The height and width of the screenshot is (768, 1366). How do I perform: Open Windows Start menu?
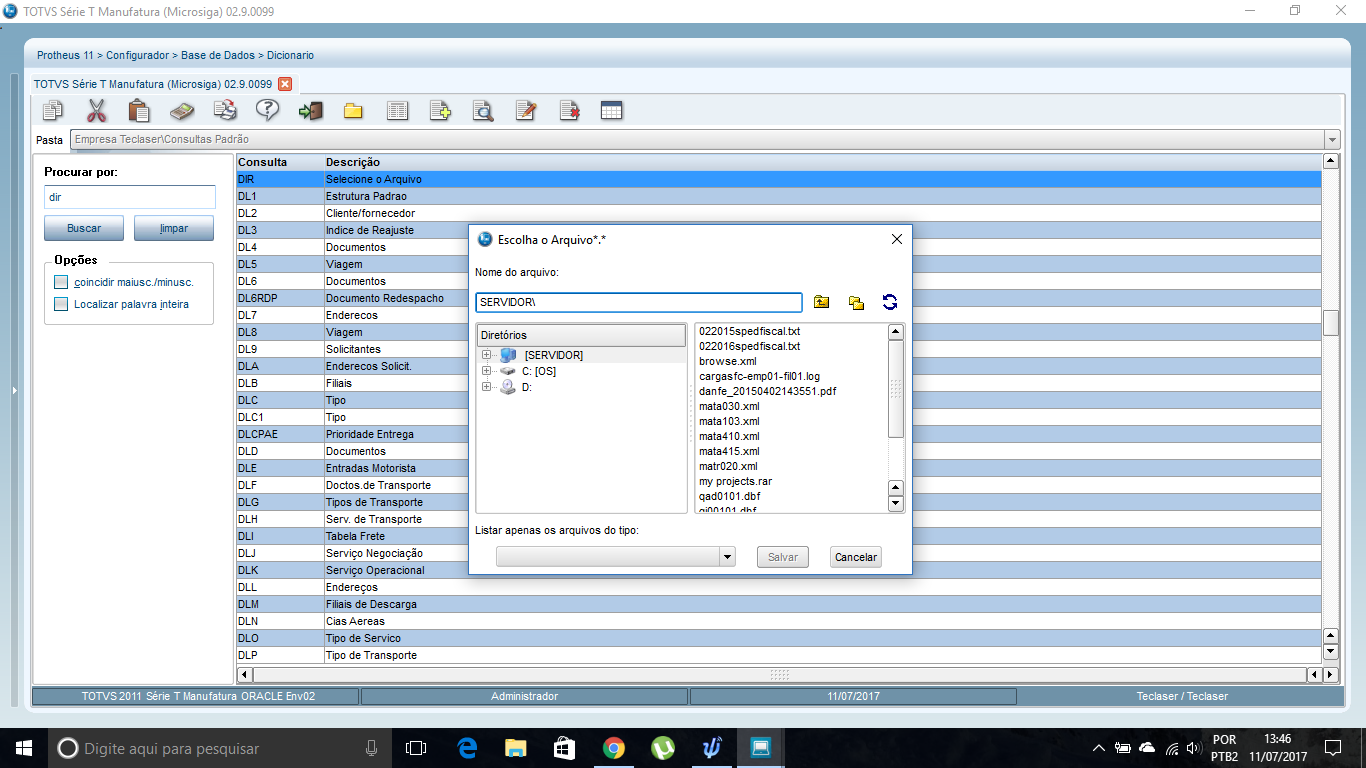point(22,748)
